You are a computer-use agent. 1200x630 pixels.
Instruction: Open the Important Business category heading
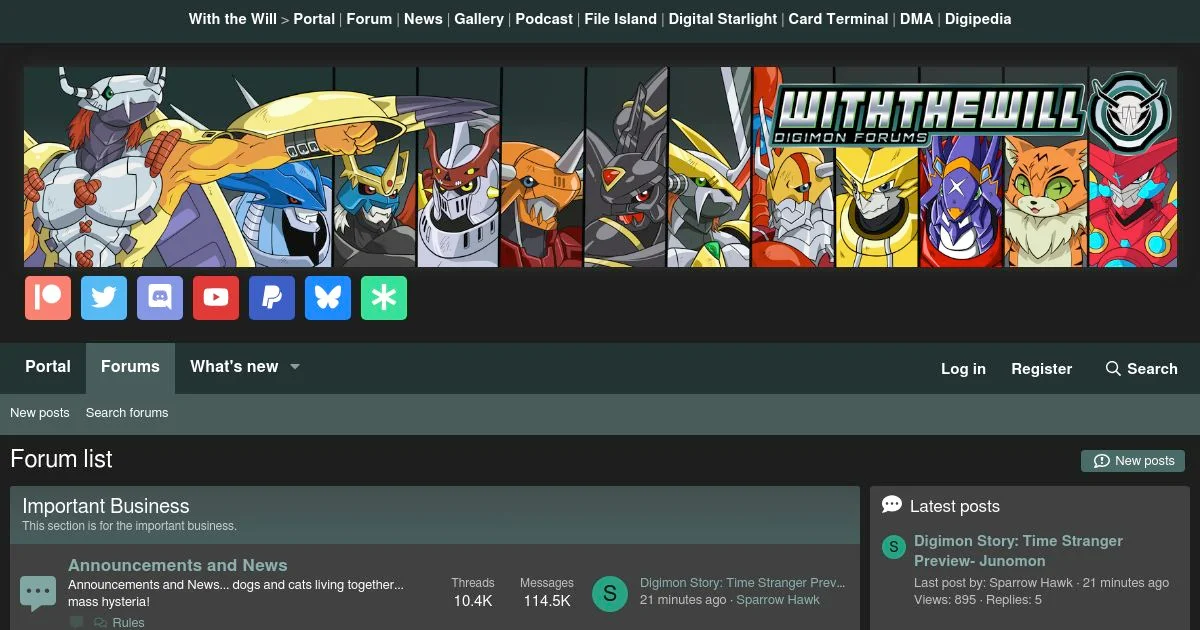[106, 506]
